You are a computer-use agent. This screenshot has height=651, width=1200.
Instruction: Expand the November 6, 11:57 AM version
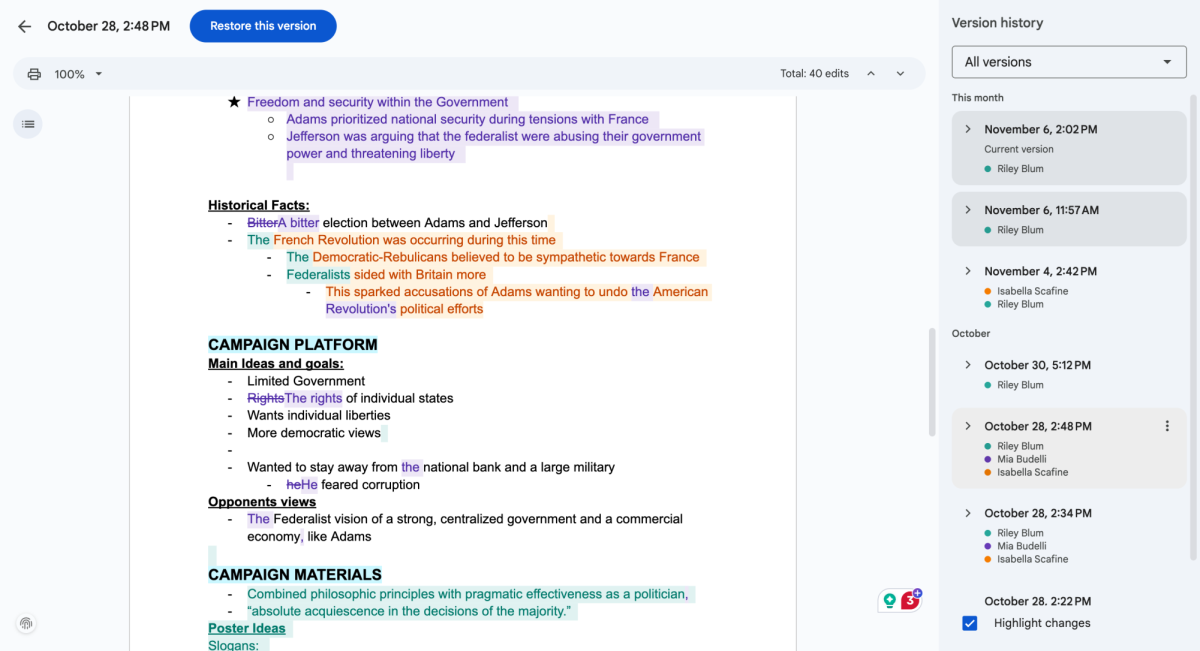click(968, 210)
